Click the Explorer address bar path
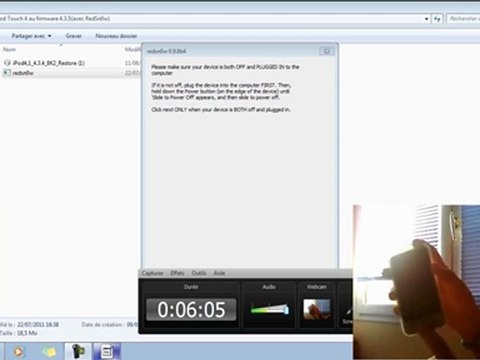The width and height of the screenshot is (480, 360). (x=55, y=19)
